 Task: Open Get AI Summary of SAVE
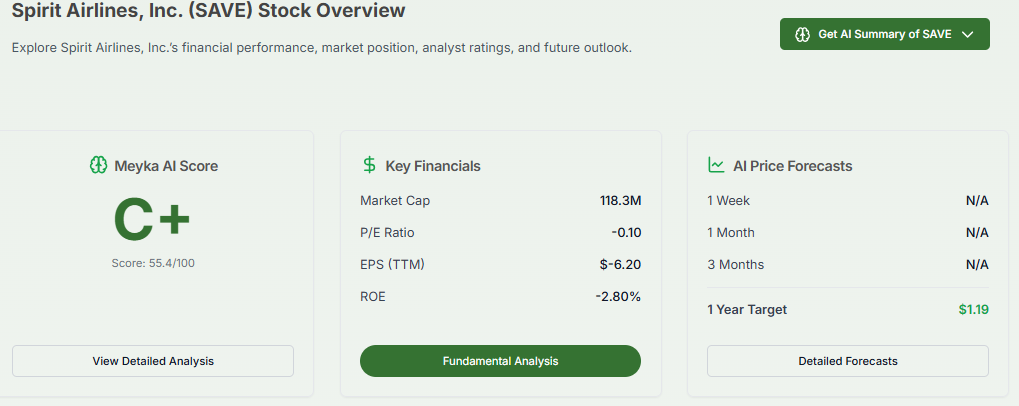pos(884,34)
